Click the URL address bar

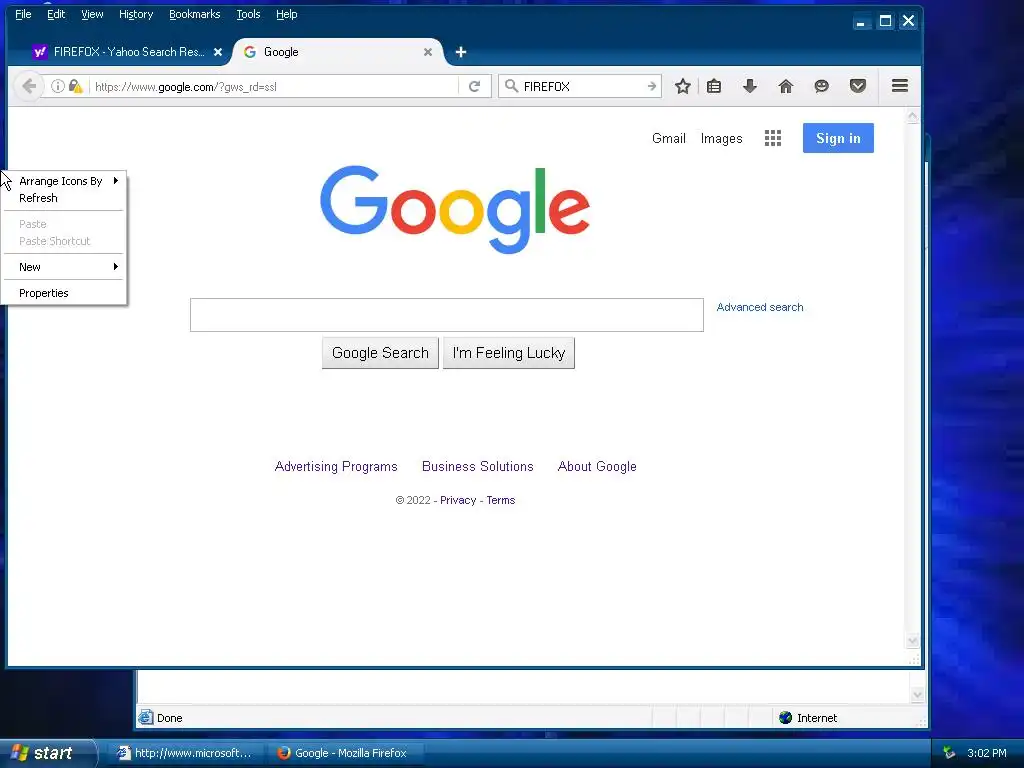click(x=274, y=86)
